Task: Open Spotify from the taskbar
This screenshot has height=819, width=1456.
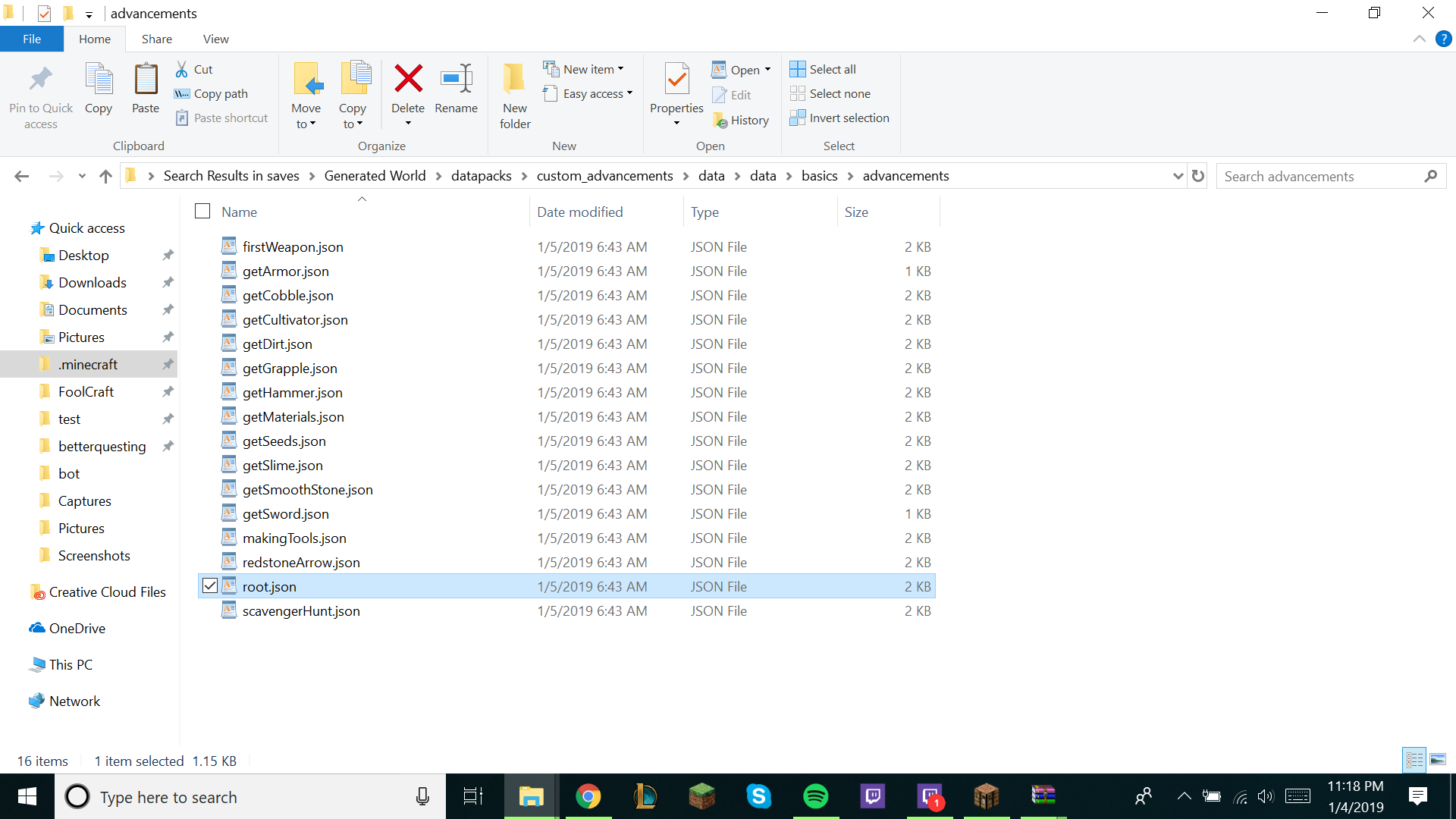Action: pos(815,796)
